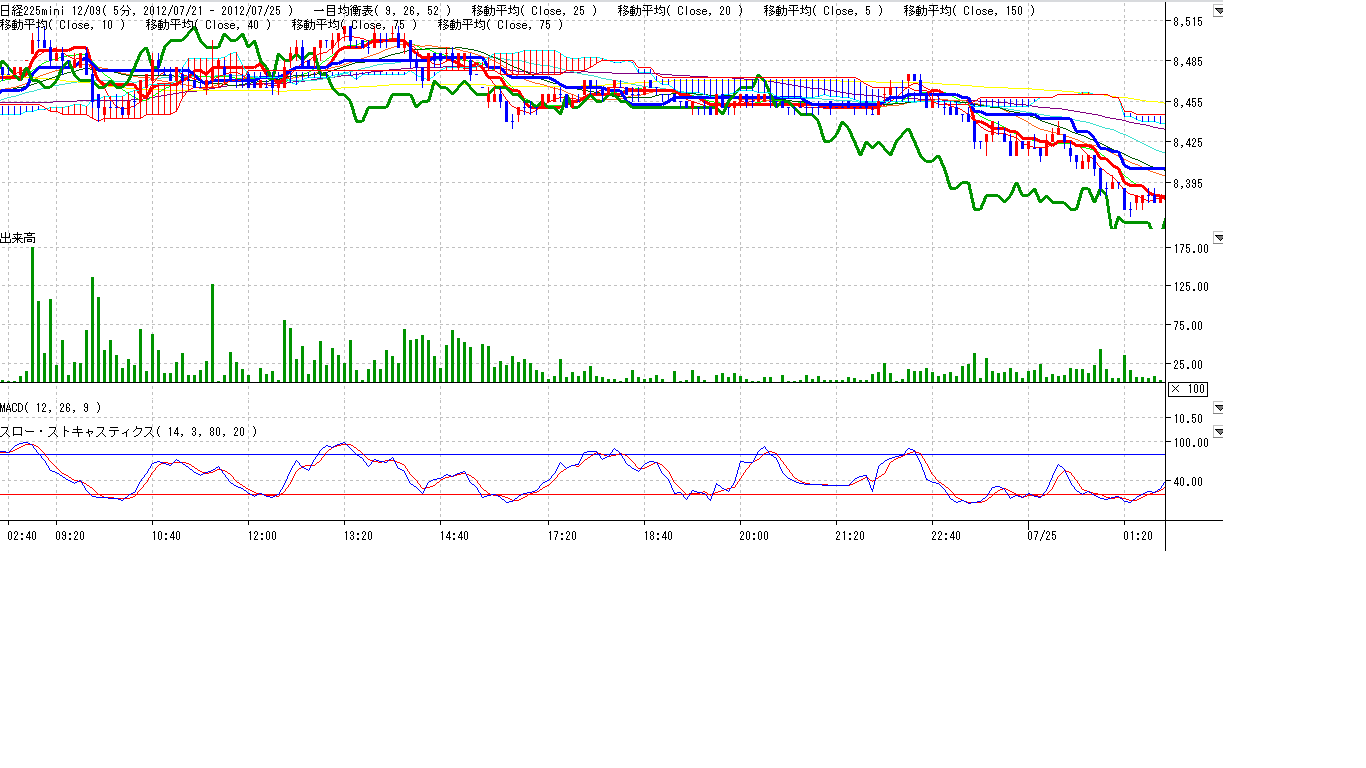This screenshot has width=1366, height=768.
Task: Select the 移動平均( Close, 150 ) indicator label
Action: tap(969, 11)
